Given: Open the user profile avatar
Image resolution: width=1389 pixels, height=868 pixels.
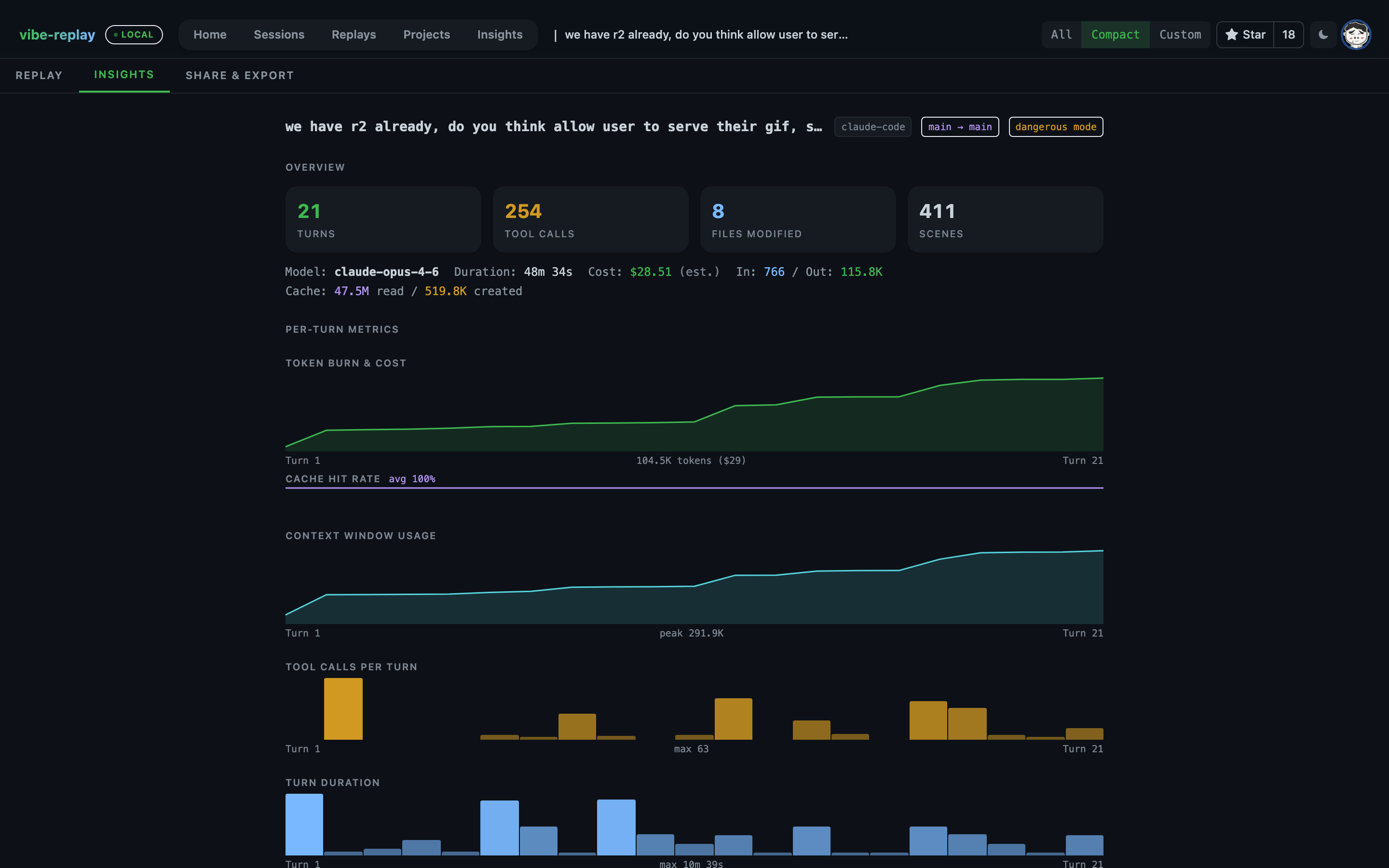Looking at the screenshot, I should [x=1357, y=34].
